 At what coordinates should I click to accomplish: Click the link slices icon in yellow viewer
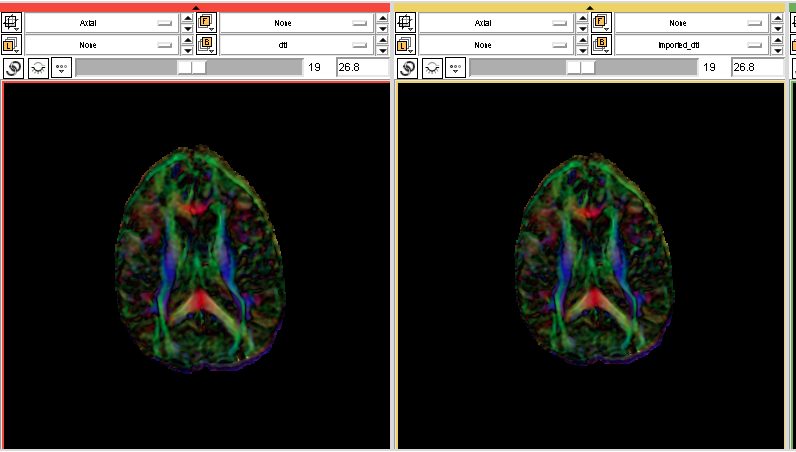[x=407, y=67]
